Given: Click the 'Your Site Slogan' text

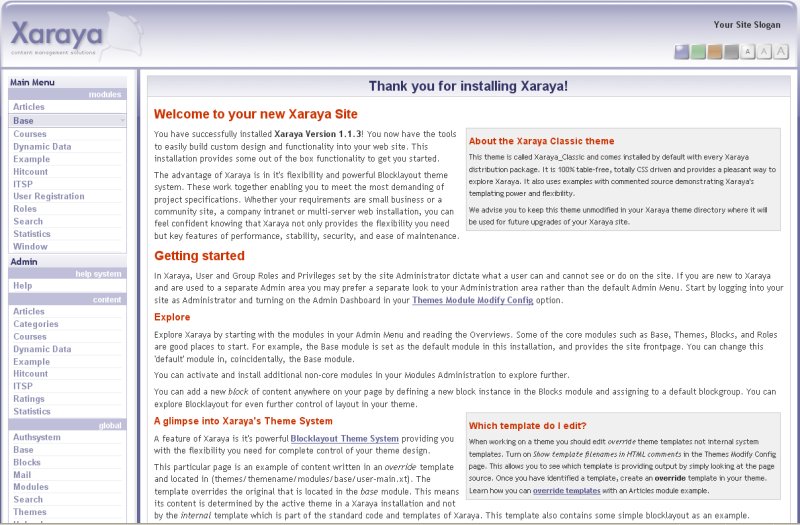Looking at the screenshot, I should coord(747,24).
